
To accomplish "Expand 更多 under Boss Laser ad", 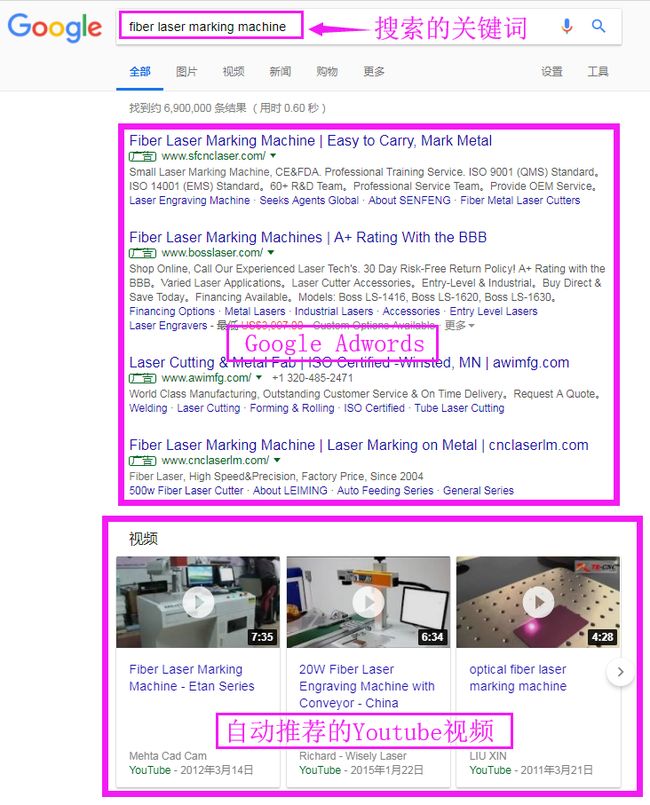I will (x=459, y=325).
